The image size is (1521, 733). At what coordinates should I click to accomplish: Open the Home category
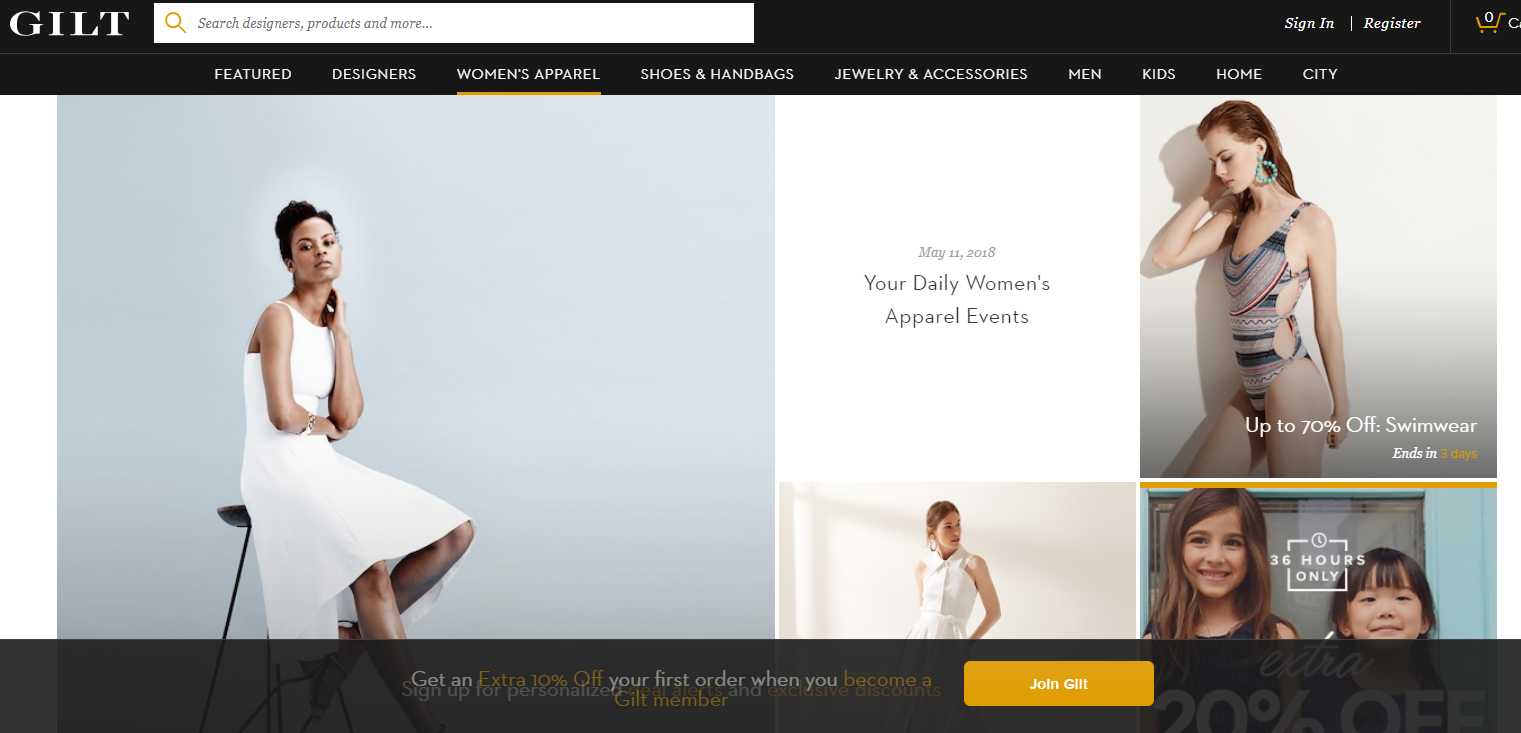click(1239, 74)
